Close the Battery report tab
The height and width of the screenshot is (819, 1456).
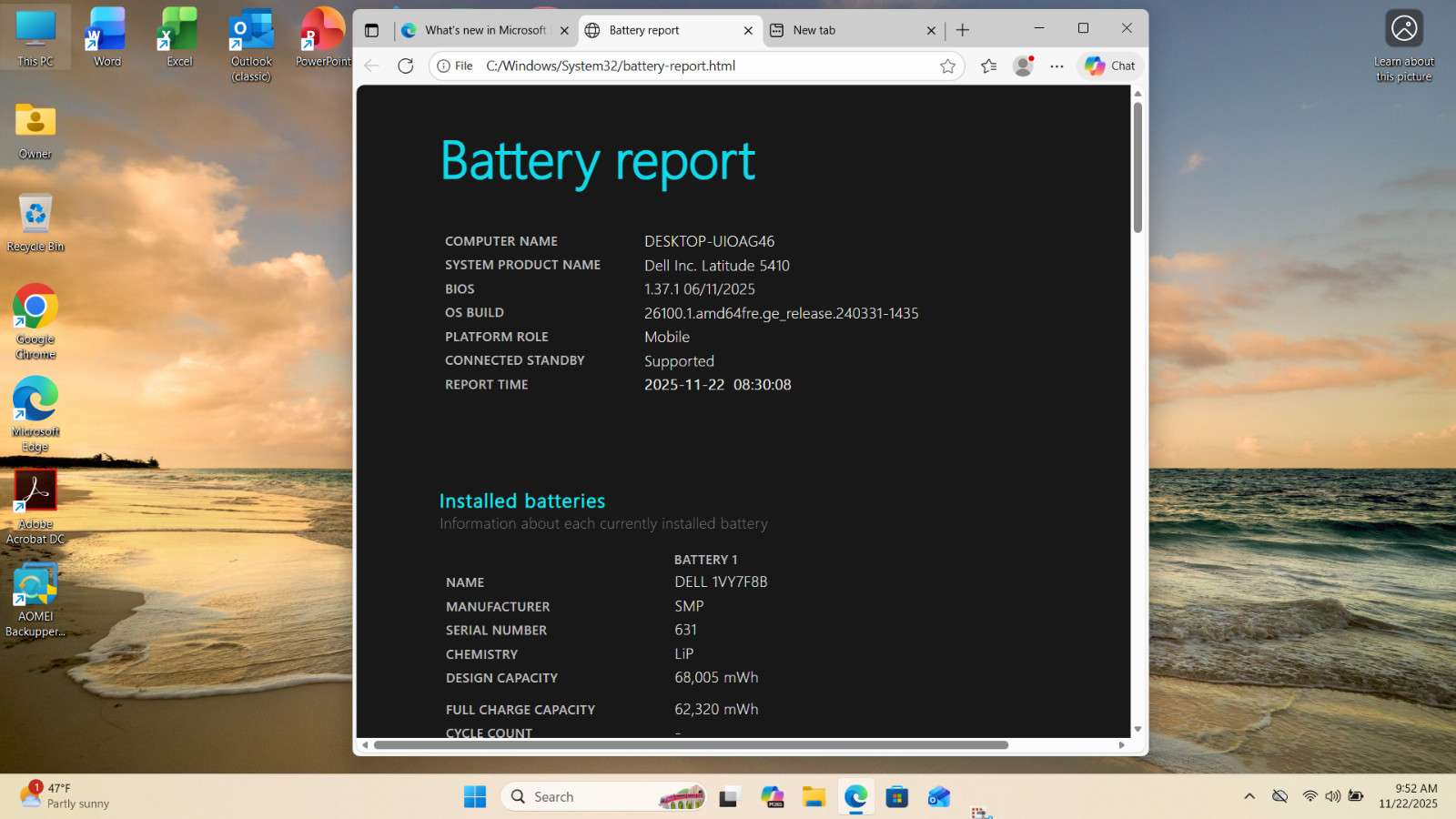(x=748, y=30)
